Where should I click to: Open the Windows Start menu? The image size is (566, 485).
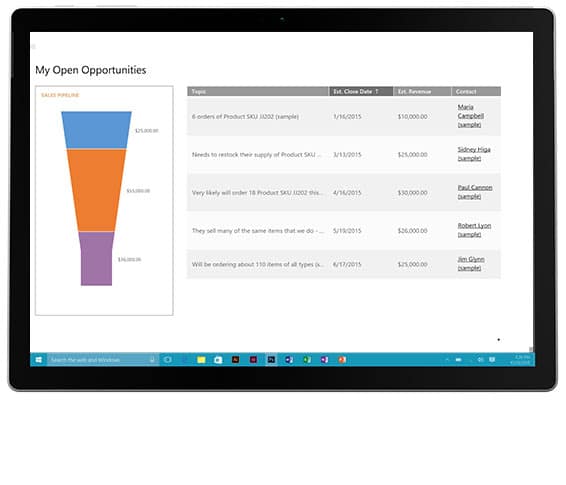(38, 360)
